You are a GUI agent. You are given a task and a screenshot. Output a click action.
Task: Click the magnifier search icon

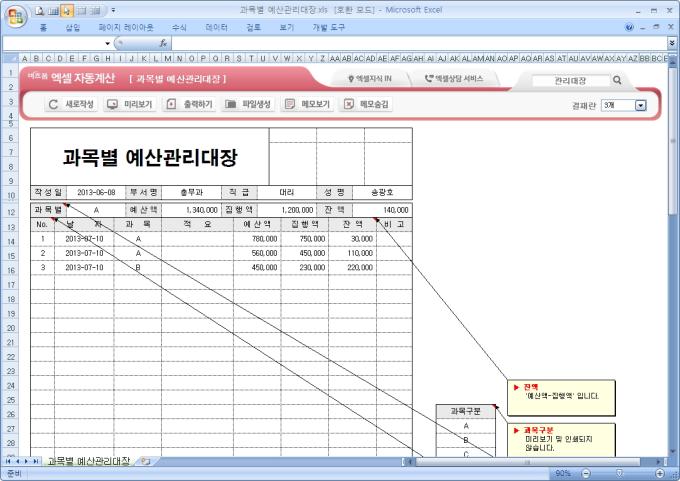coord(617,80)
